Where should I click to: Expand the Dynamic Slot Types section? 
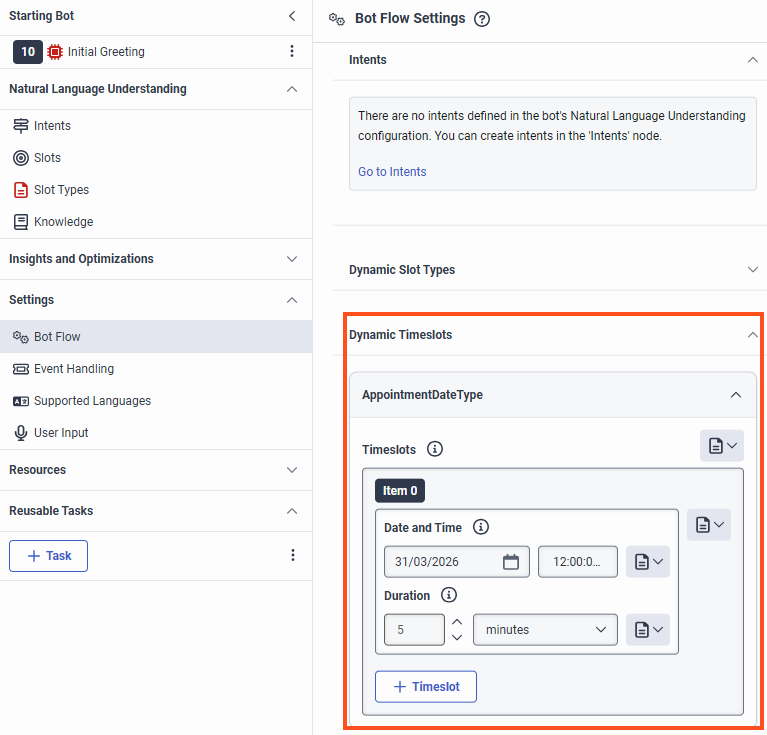pos(752,270)
